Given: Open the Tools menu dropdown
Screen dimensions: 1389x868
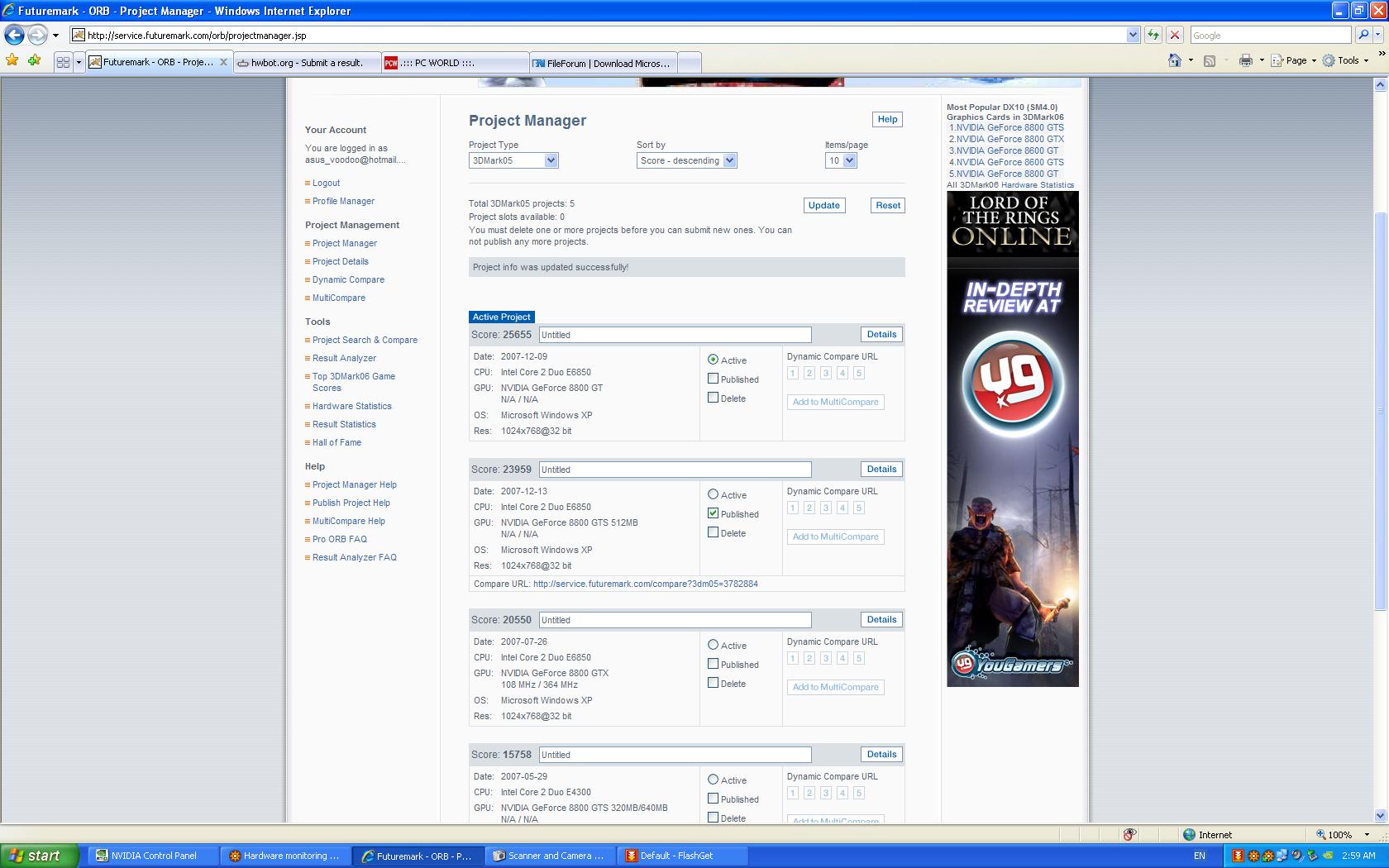Looking at the screenshot, I should click(1346, 60).
